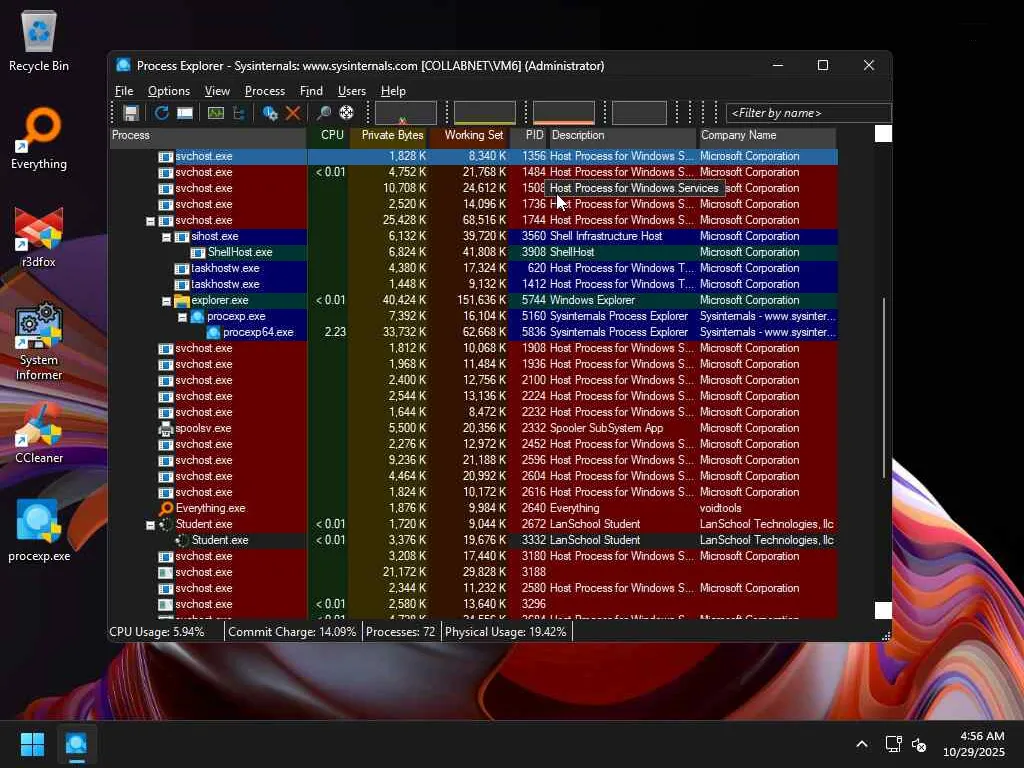Open the Process menu
Screen dimensions: 1024x768
264,91
